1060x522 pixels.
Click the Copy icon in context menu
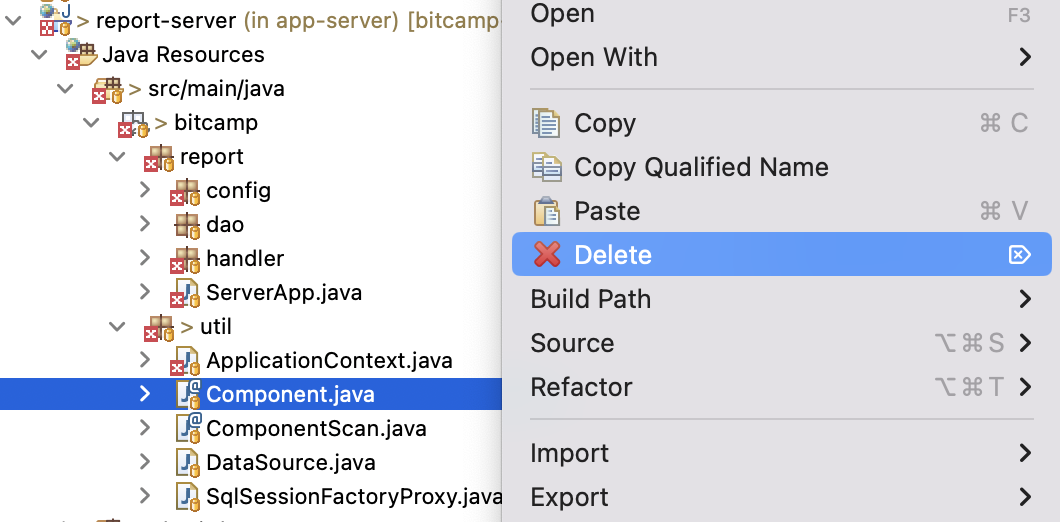[546, 123]
